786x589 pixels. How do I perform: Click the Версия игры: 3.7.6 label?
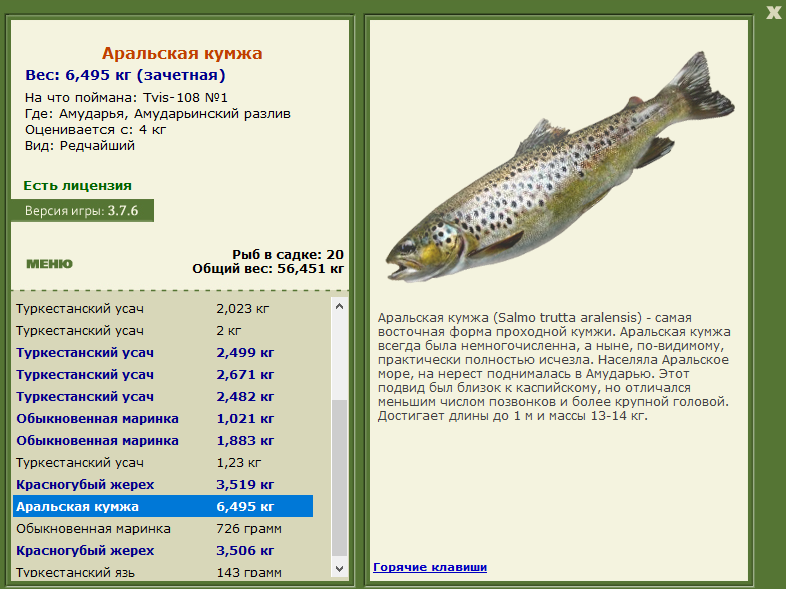point(82,211)
